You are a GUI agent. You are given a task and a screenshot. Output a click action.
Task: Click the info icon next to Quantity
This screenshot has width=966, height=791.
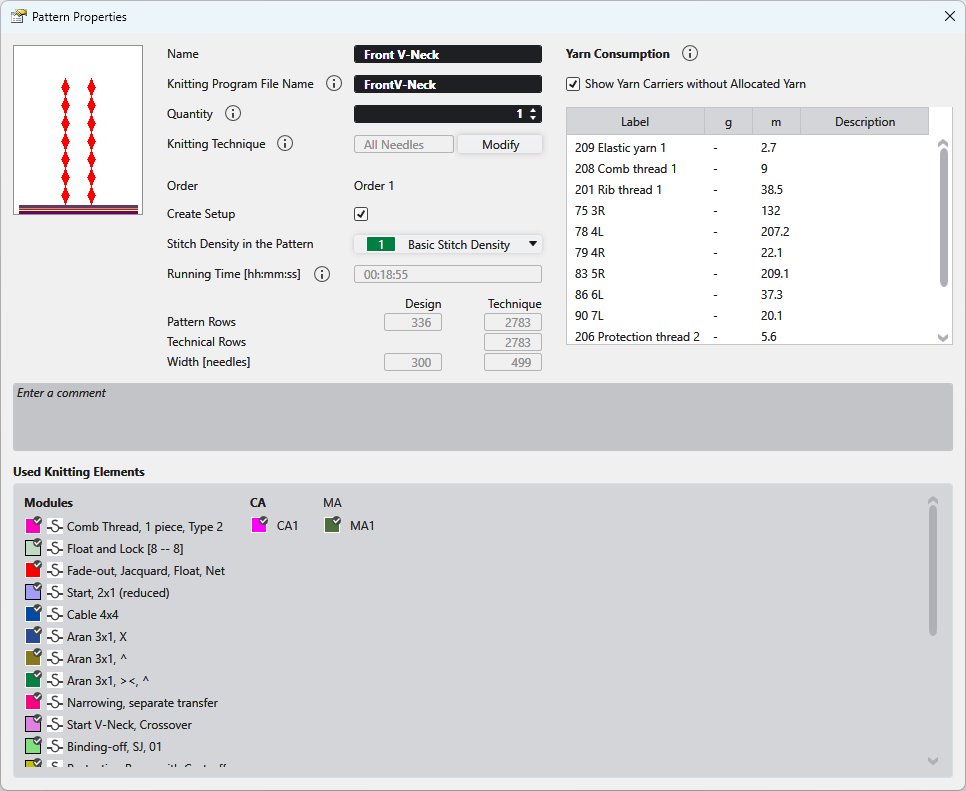(x=233, y=114)
